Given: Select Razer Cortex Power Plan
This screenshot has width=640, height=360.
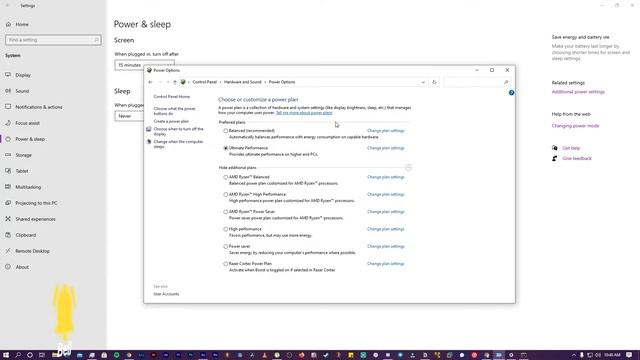Looking at the screenshot, I should 225,264.
